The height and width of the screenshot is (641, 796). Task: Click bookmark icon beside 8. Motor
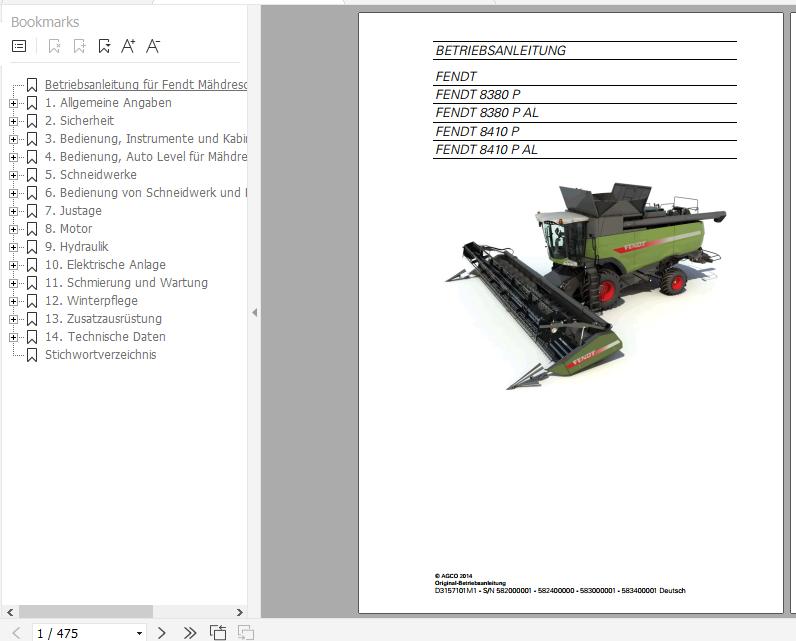click(32, 229)
